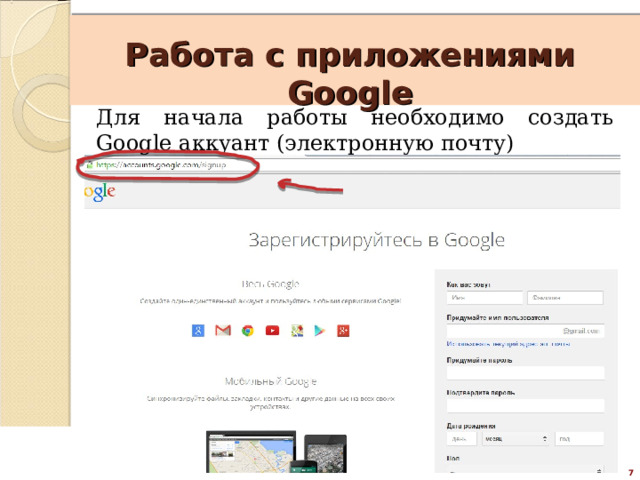Open the month (месяц) dropdown
The image size is (640, 480).
pos(516,439)
